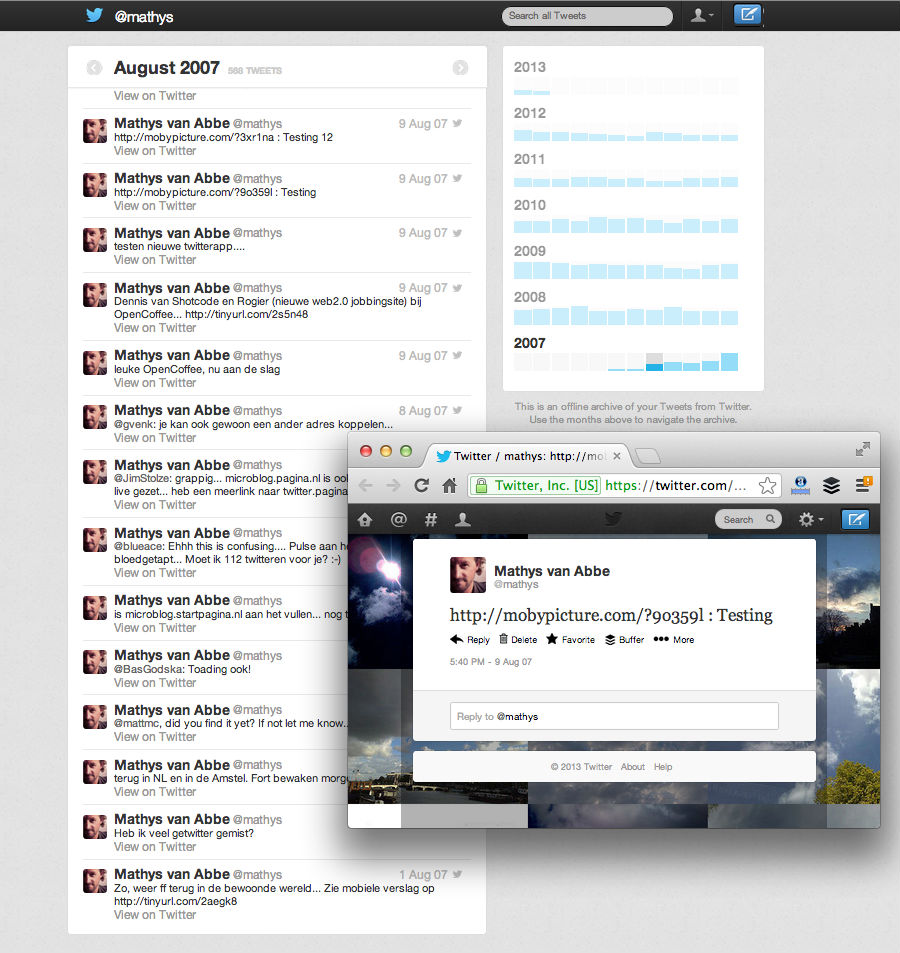900x953 pixels.
Task: Go to next month from August 2007
Action: pyautogui.click(x=460, y=68)
